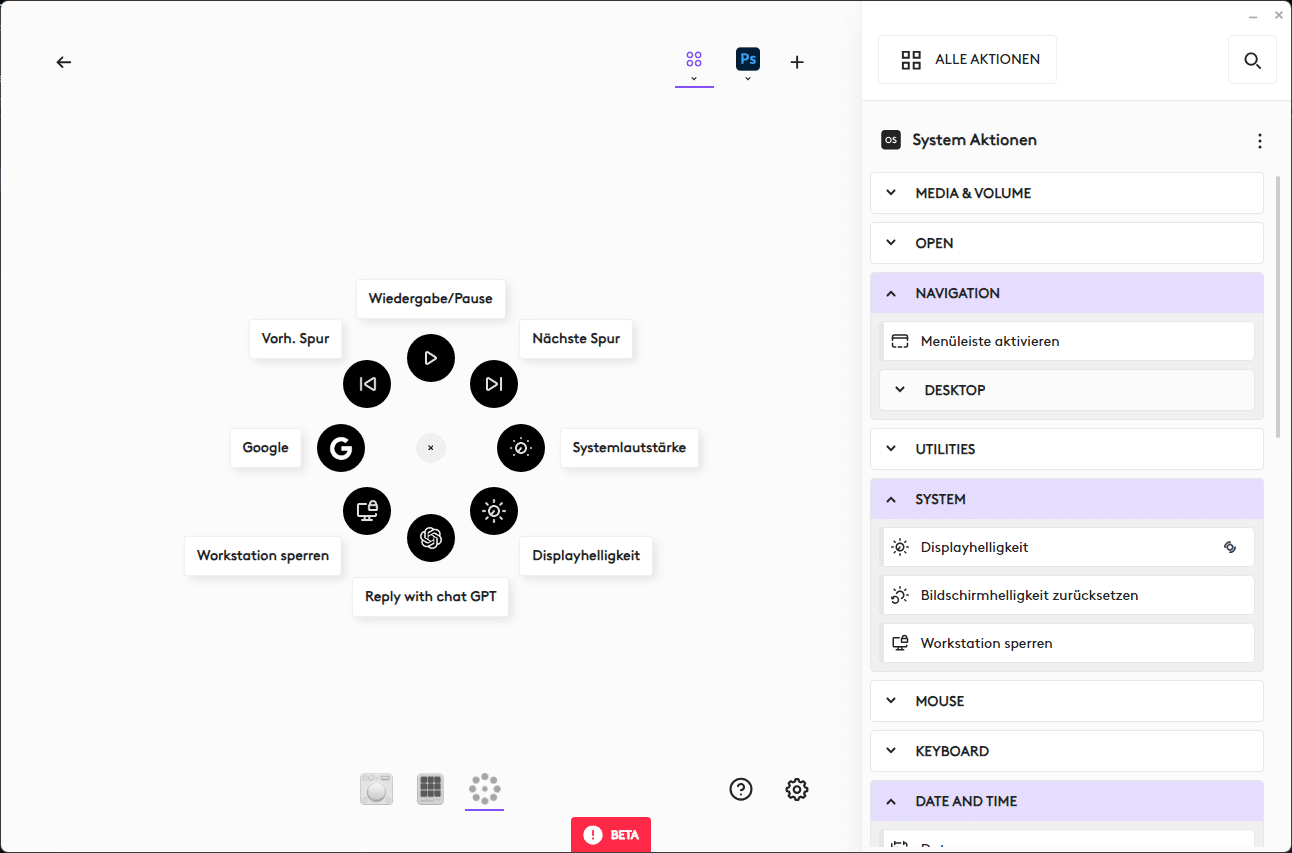This screenshot has height=853, width=1292.
Task: Open the help question mark icon
Action: coord(741,789)
